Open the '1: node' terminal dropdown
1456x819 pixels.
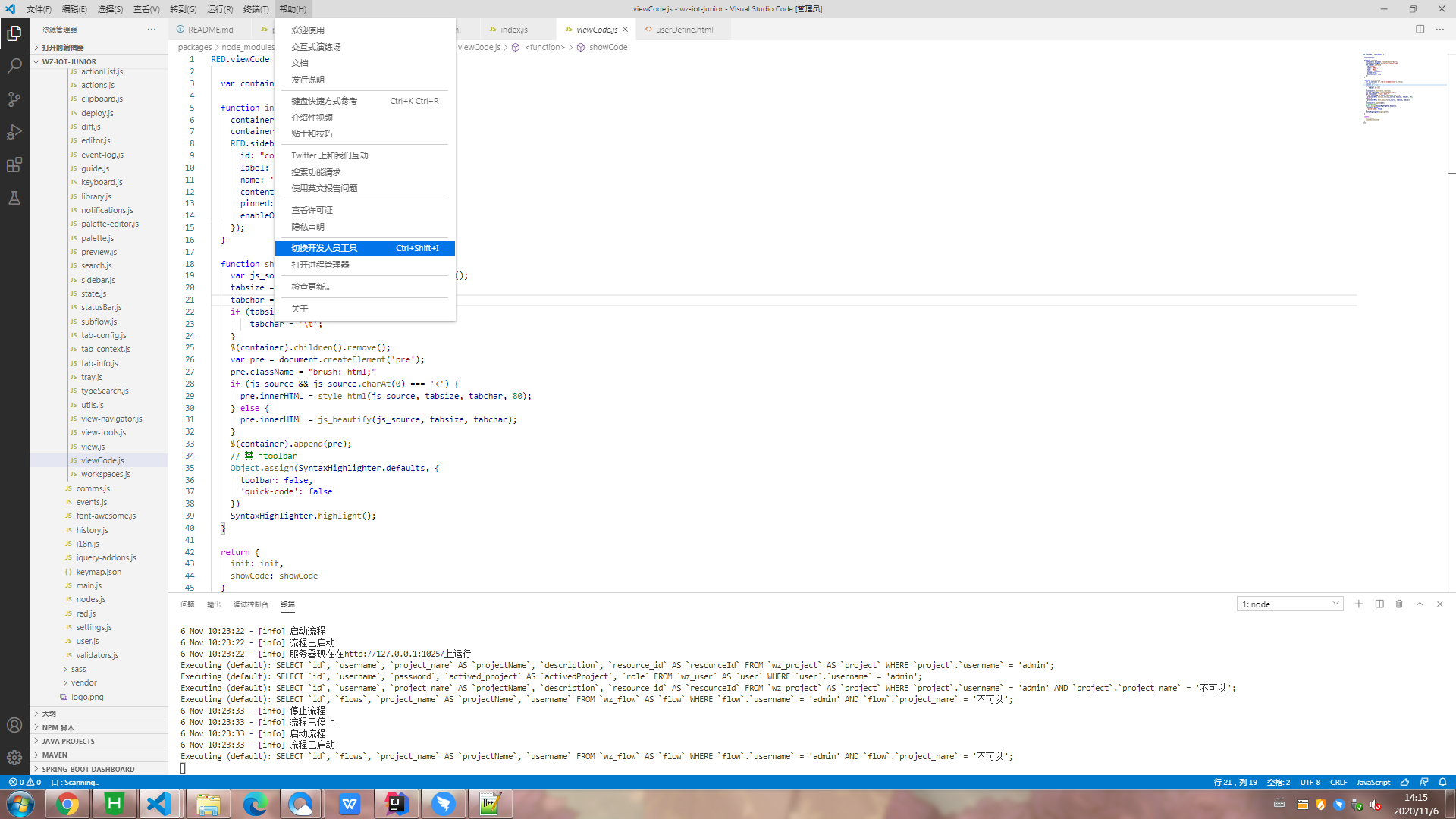point(1290,604)
